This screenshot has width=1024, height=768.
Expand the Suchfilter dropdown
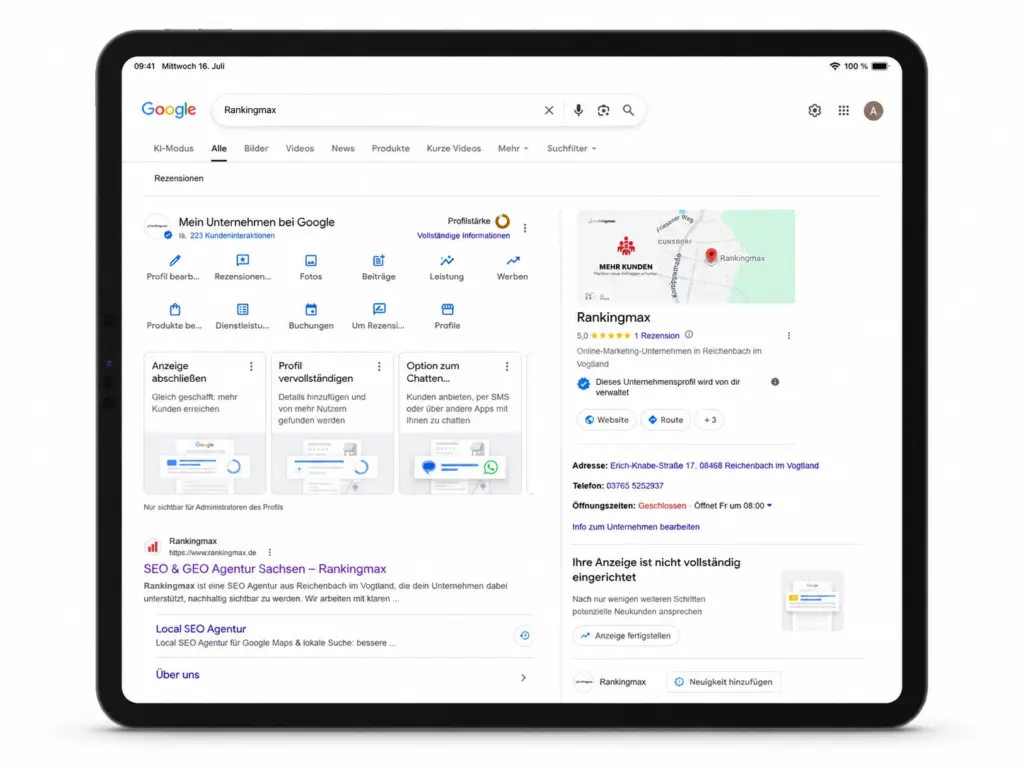point(571,149)
